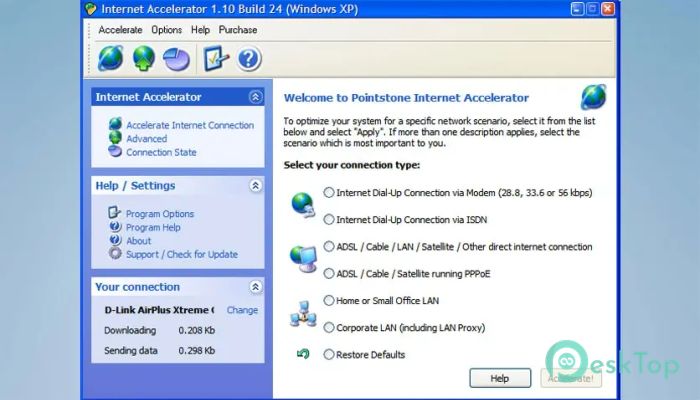Click the Internet Accelerator panel header title
This screenshot has height=400, width=700.
(x=148, y=97)
